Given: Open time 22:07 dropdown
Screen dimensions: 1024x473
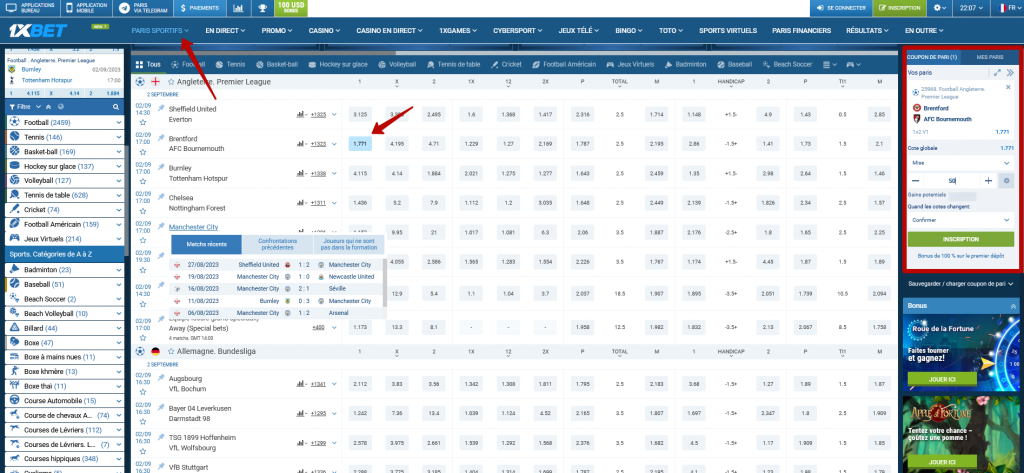Looking at the screenshot, I should pos(972,8).
